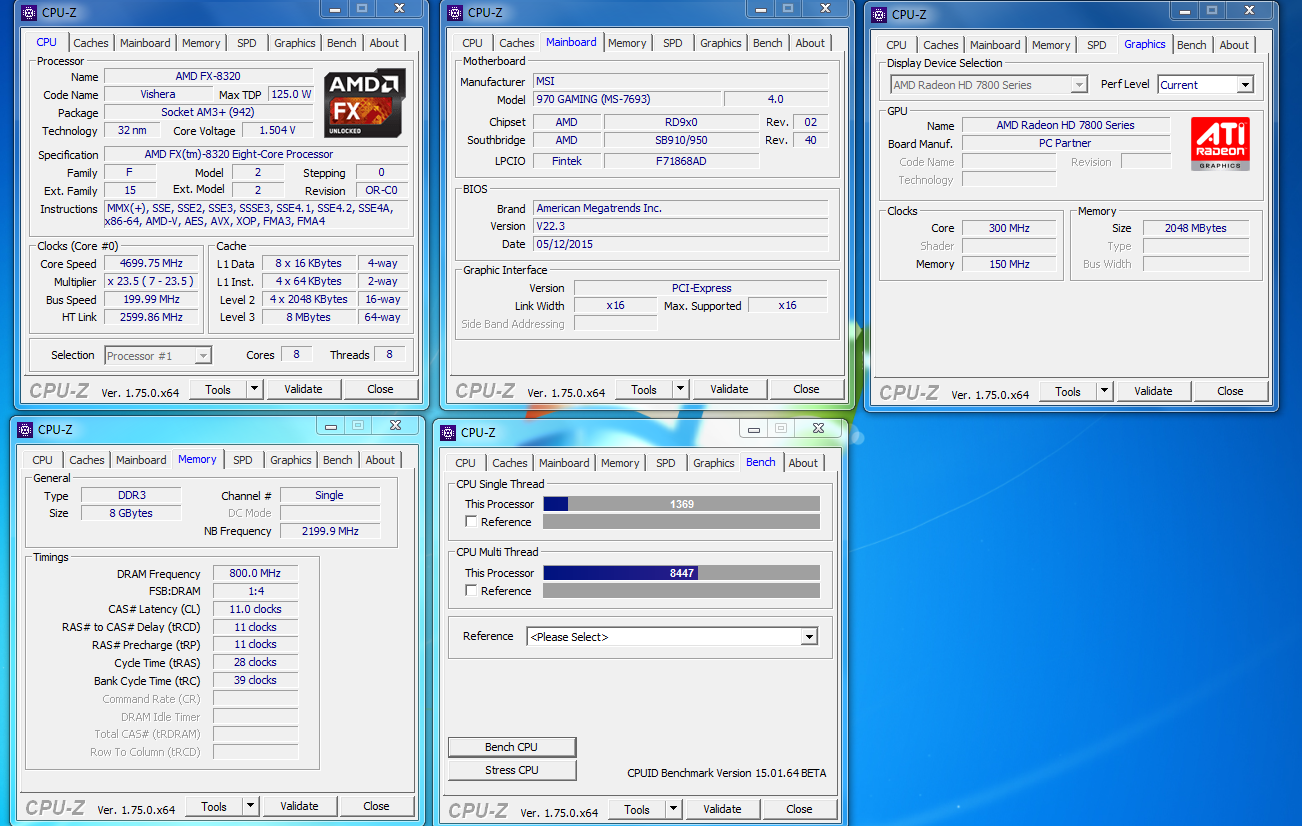1302x826 pixels.
Task: Click GPU Core clock 300 MHz
Action: coord(1009,228)
